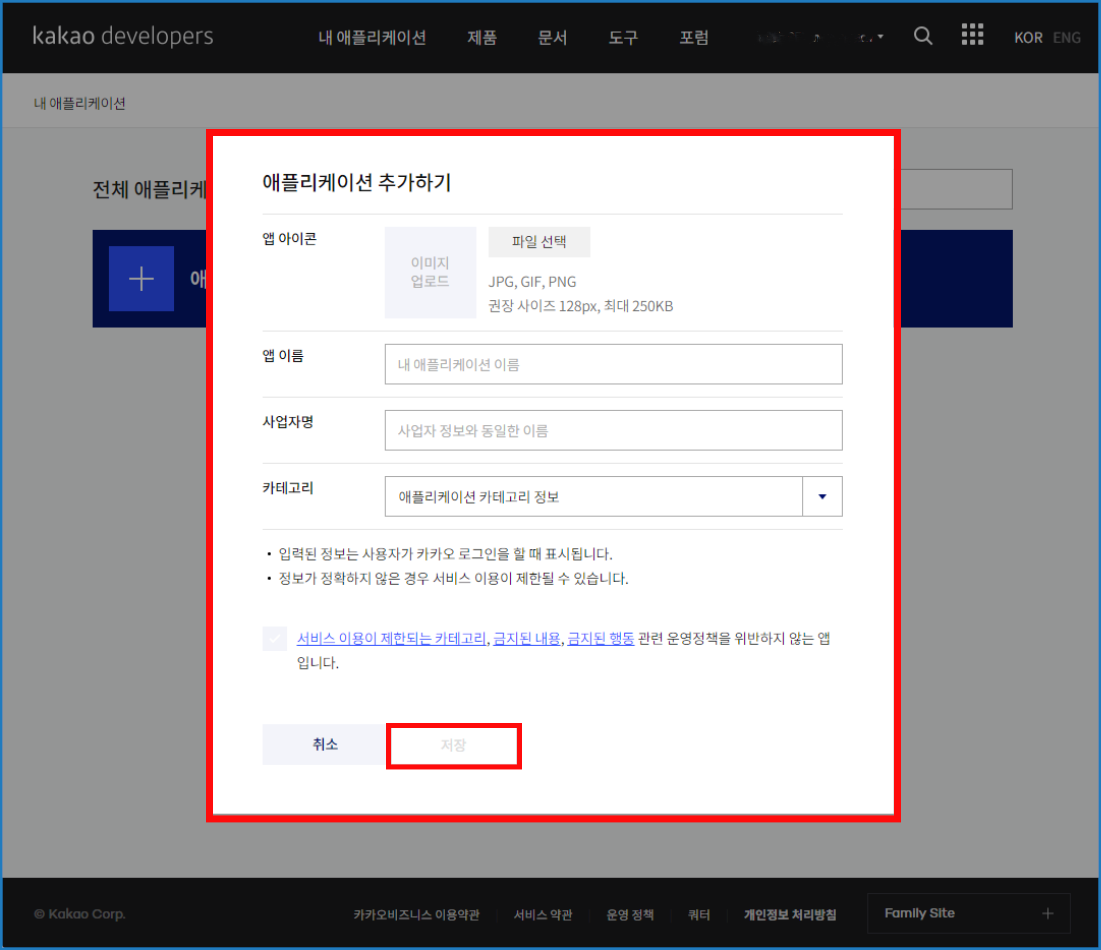Open the 금지된 내용 policy link
Image resolution: width=1101 pixels, height=950 pixels.
click(526, 639)
